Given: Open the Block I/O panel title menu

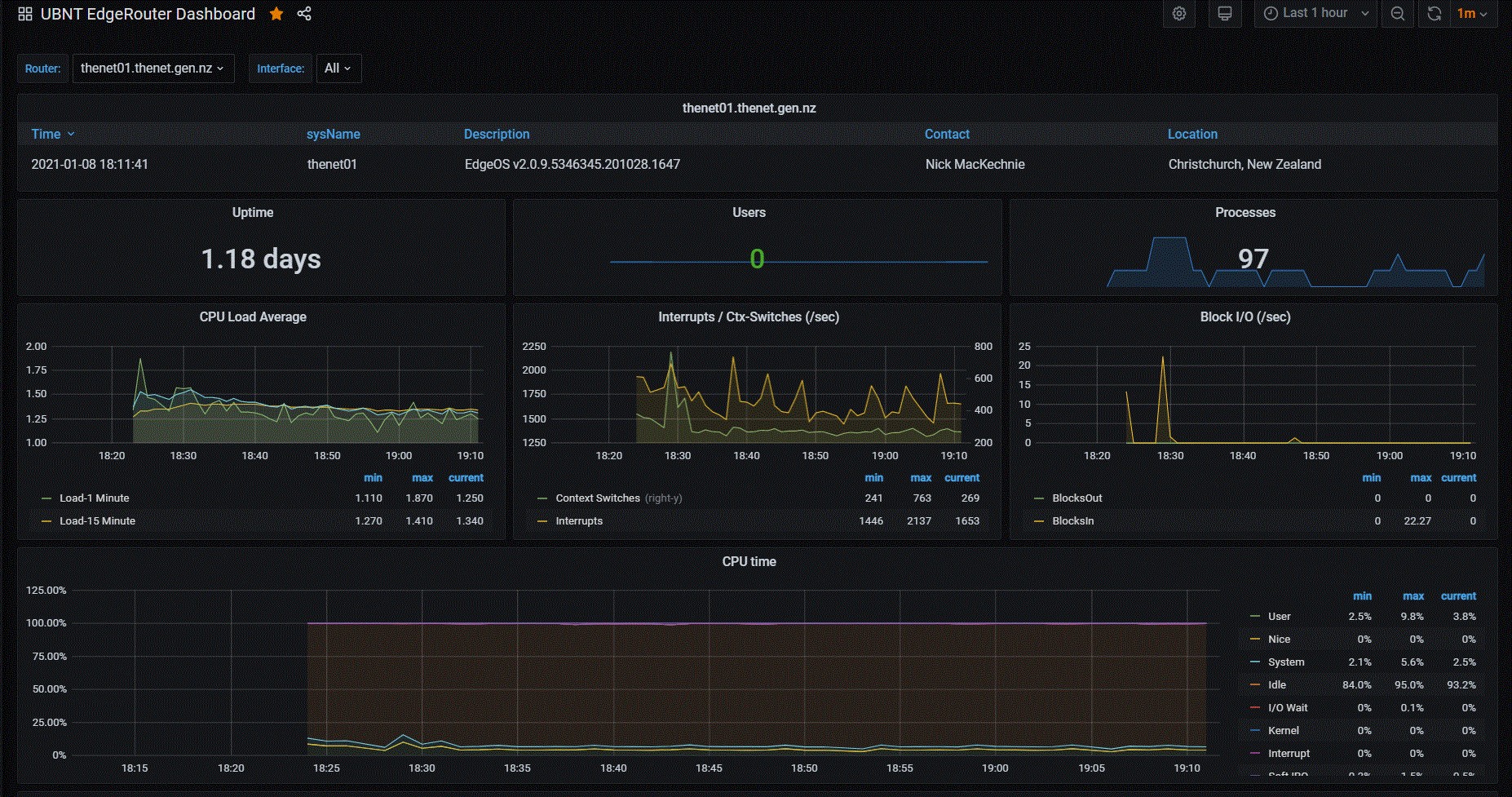Looking at the screenshot, I should [x=1245, y=317].
